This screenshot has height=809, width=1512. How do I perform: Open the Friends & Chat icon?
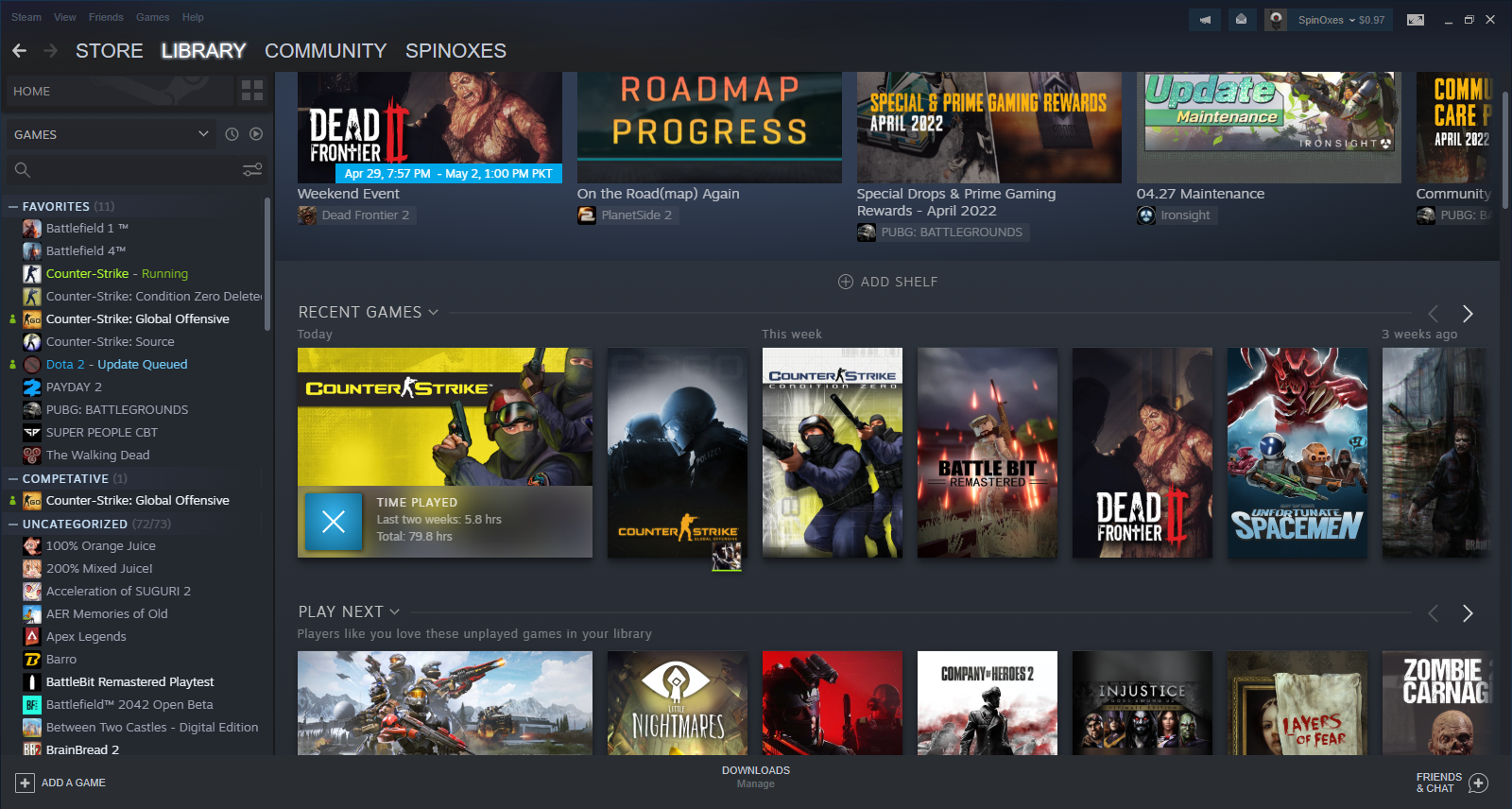(x=1479, y=783)
